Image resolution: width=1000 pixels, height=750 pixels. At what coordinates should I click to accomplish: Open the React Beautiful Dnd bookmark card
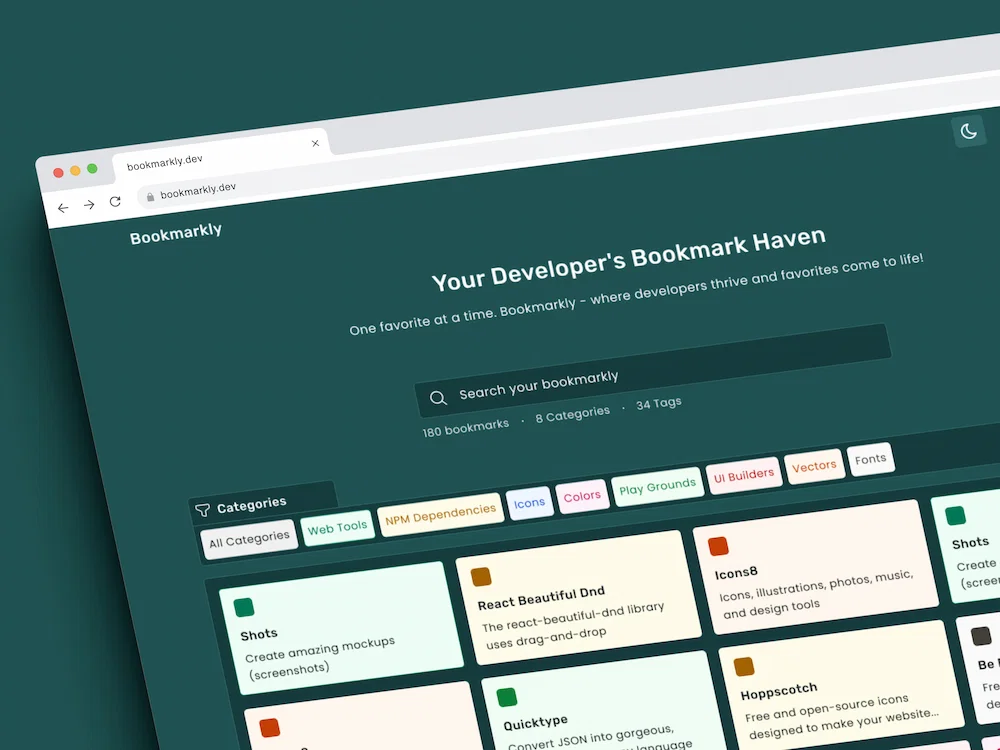coord(578,597)
